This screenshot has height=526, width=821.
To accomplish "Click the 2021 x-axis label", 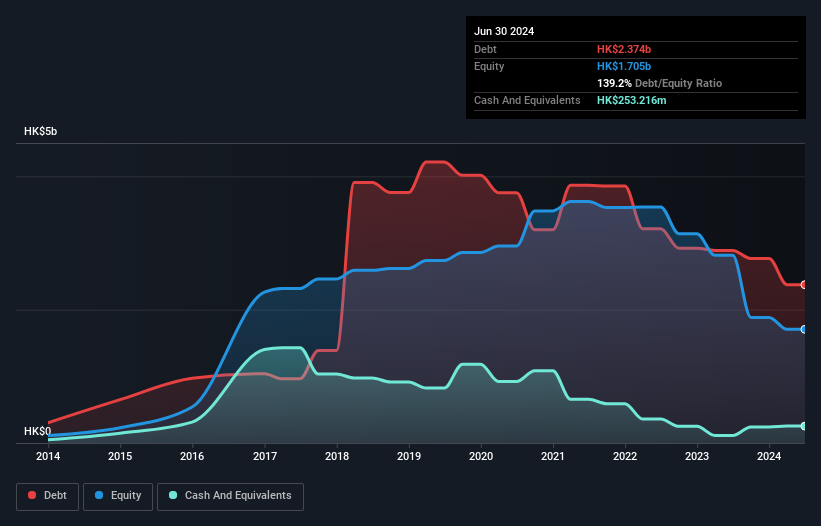I will (x=553, y=456).
